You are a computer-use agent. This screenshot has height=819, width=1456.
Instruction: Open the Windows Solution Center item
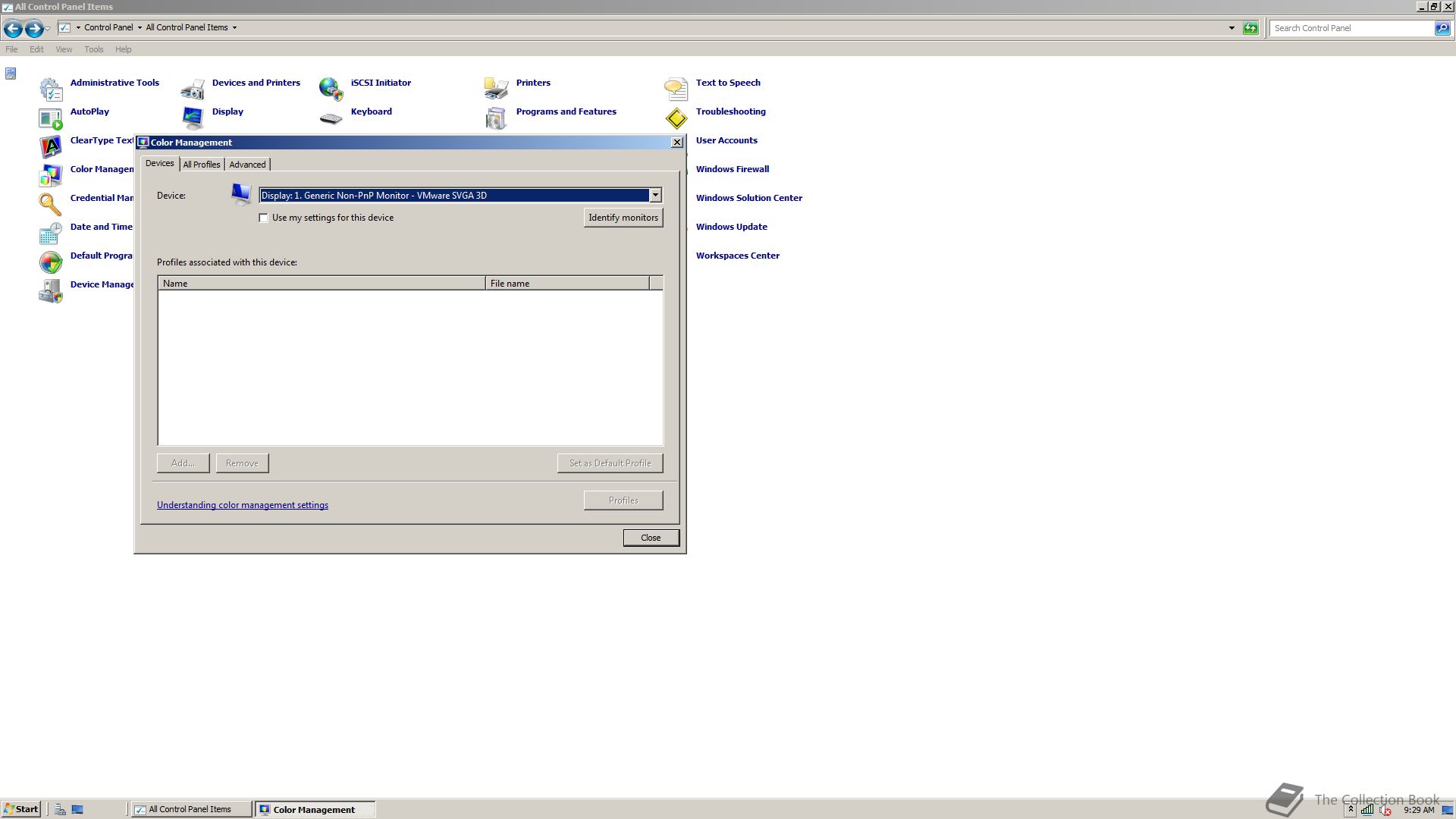749,198
